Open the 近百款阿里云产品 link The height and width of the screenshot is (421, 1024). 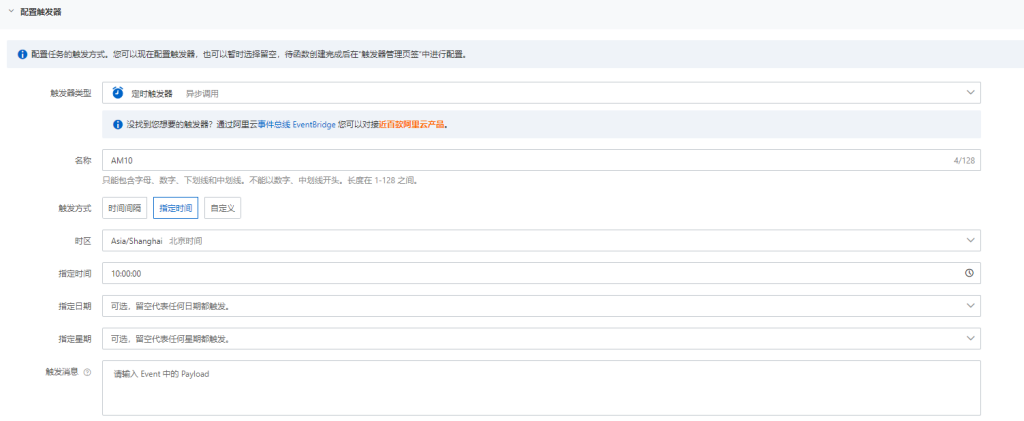pyautogui.click(x=412, y=124)
